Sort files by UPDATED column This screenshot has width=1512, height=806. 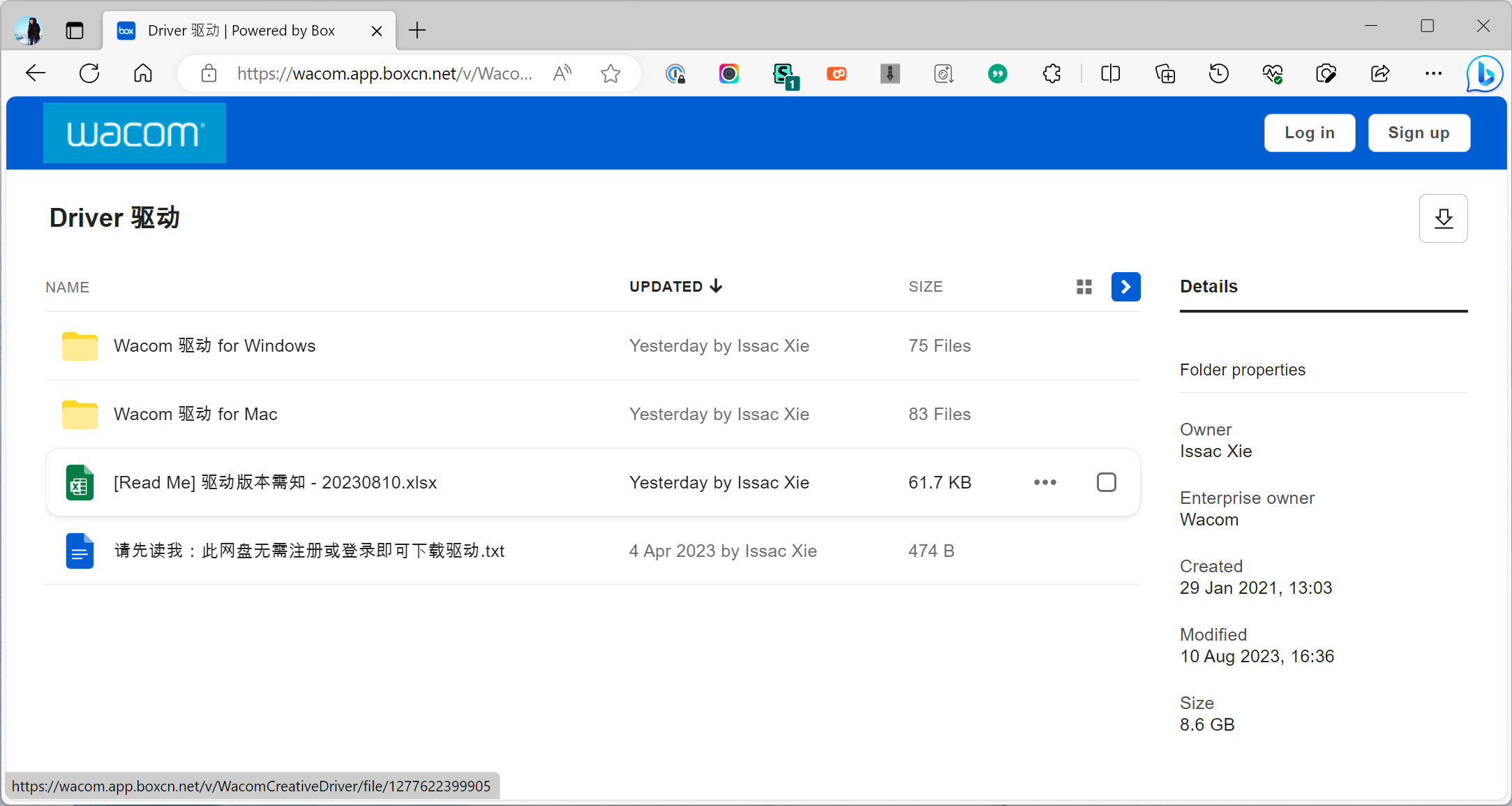675,286
